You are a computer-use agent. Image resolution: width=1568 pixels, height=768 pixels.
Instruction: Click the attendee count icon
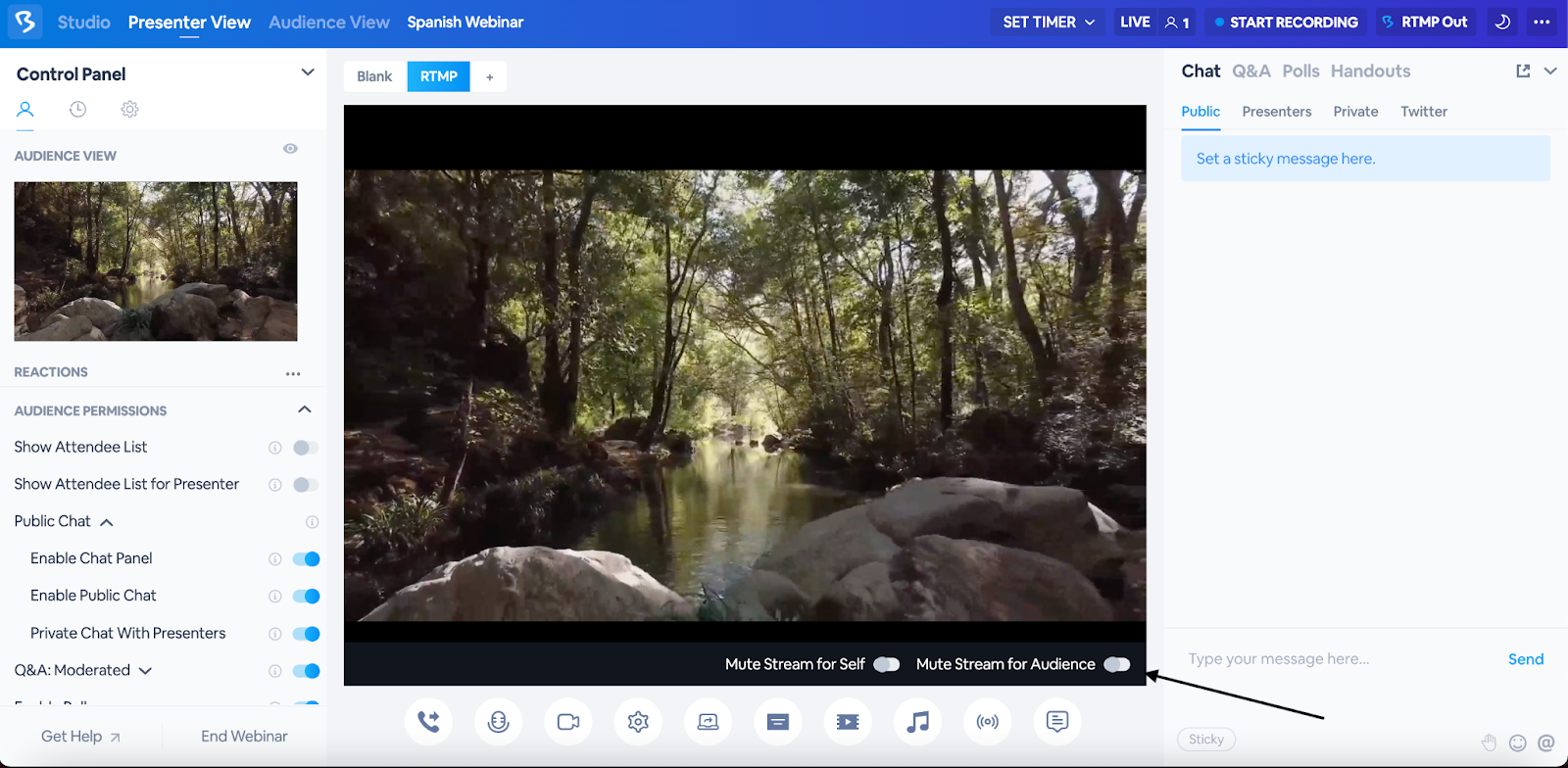tap(1177, 22)
